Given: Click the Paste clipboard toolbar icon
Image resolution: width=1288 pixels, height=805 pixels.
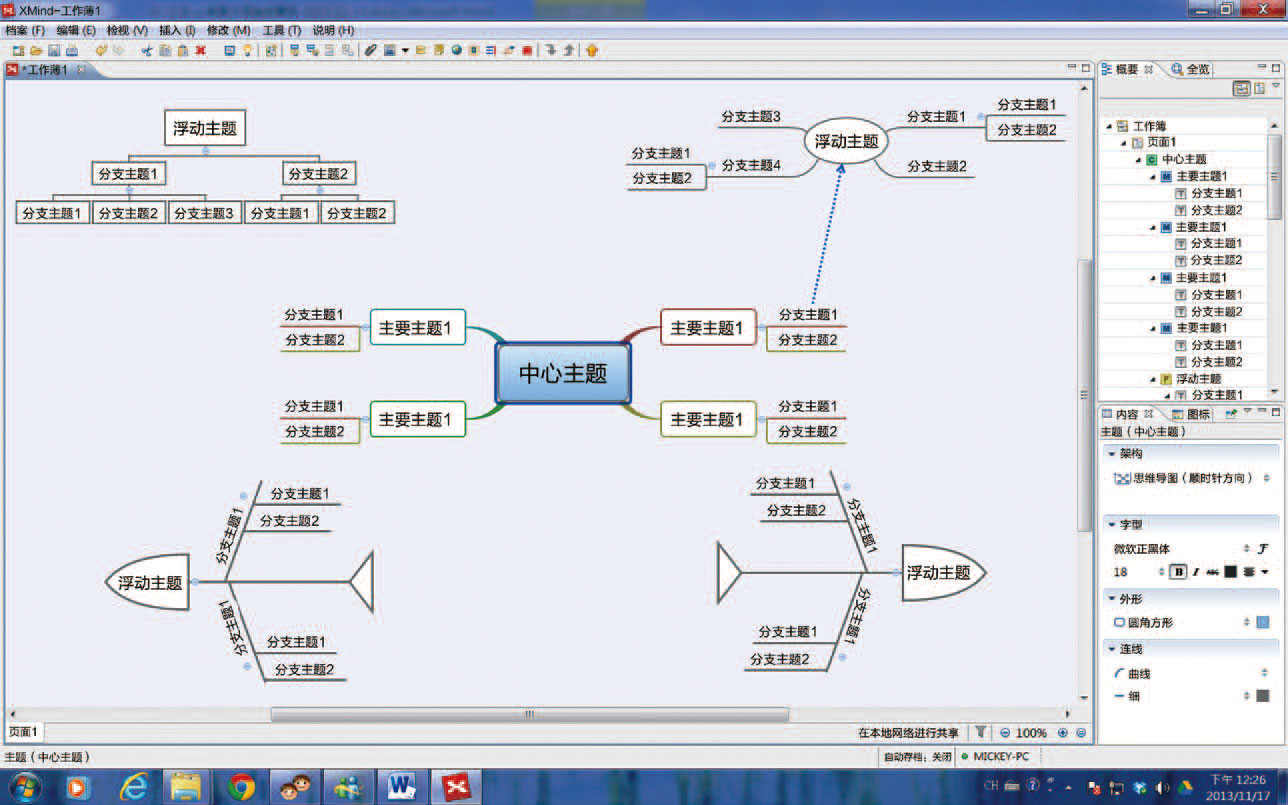Looking at the screenshot, I should tap(183, 50).
